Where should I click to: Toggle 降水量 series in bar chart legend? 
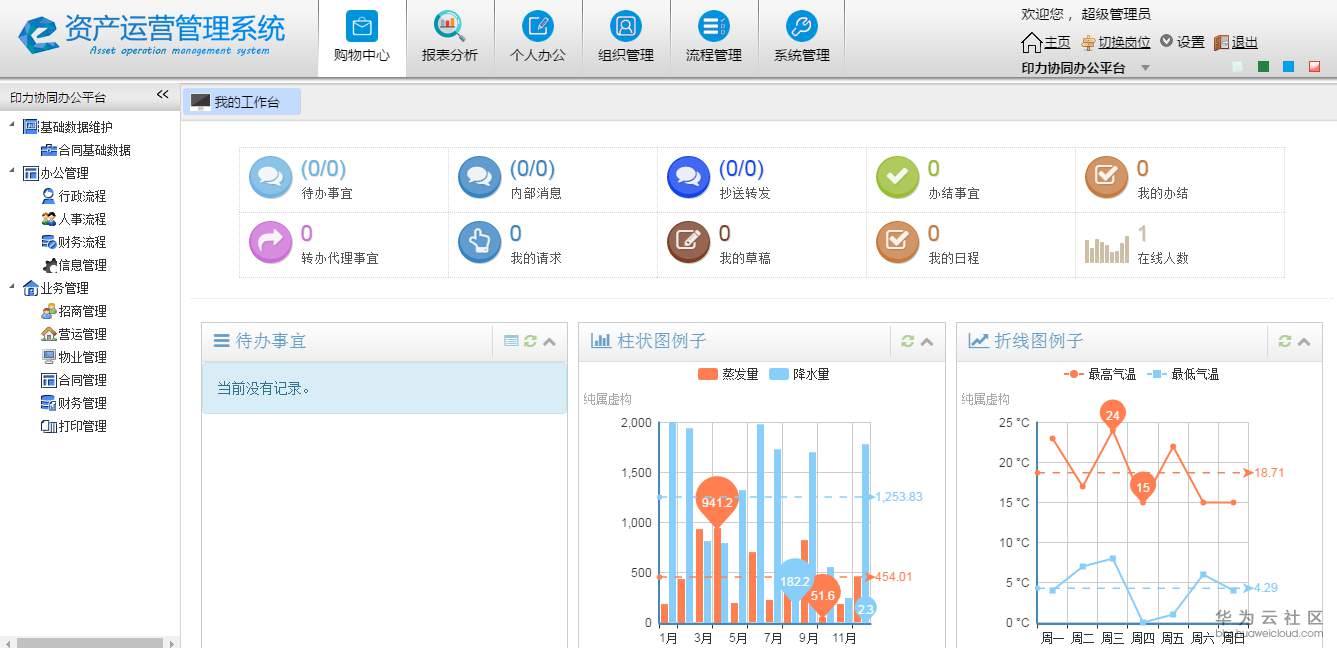800,374
